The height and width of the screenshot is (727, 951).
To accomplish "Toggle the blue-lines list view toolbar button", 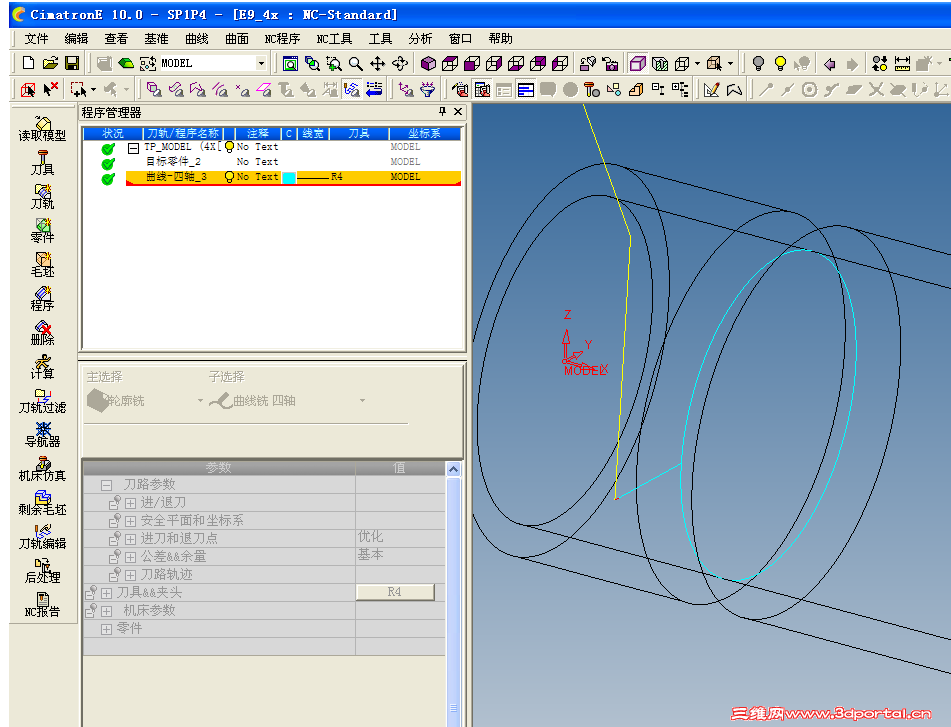I will (x=526, y=90).
